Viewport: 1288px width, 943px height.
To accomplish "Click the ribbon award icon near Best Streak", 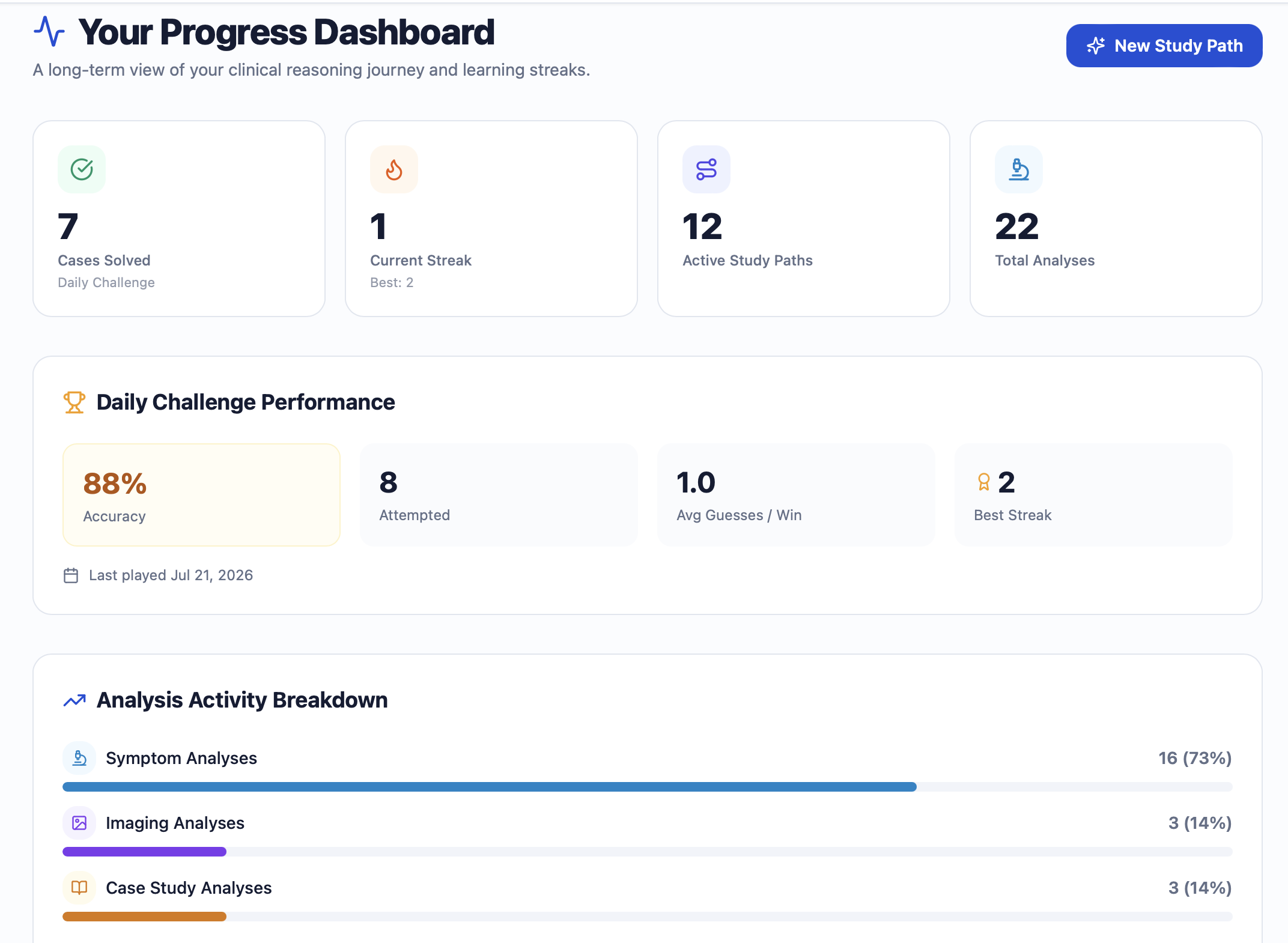I will [x=983, y=482].
